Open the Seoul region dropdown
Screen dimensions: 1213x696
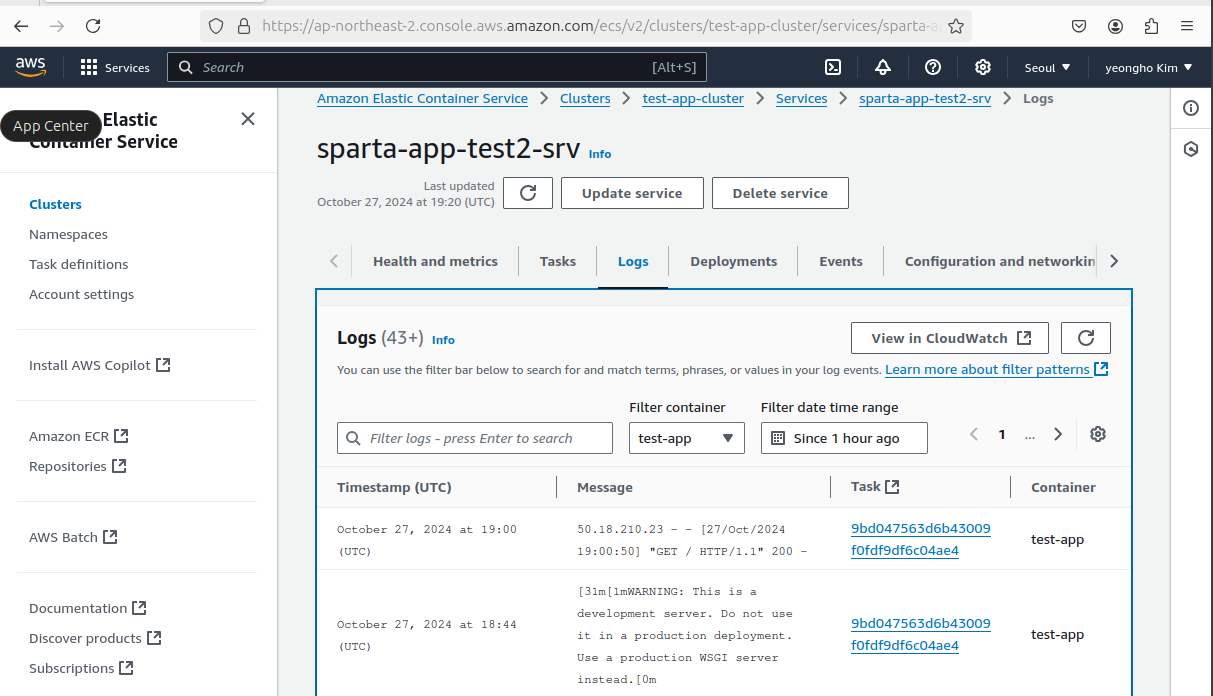[x=1047, y=67]
